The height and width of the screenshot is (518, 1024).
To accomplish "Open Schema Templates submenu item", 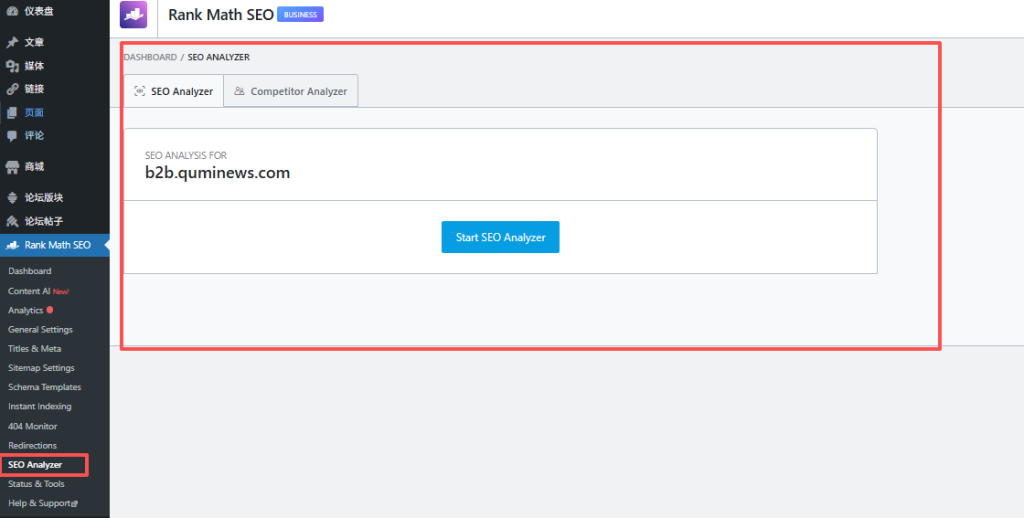I will tap(44, 387).
